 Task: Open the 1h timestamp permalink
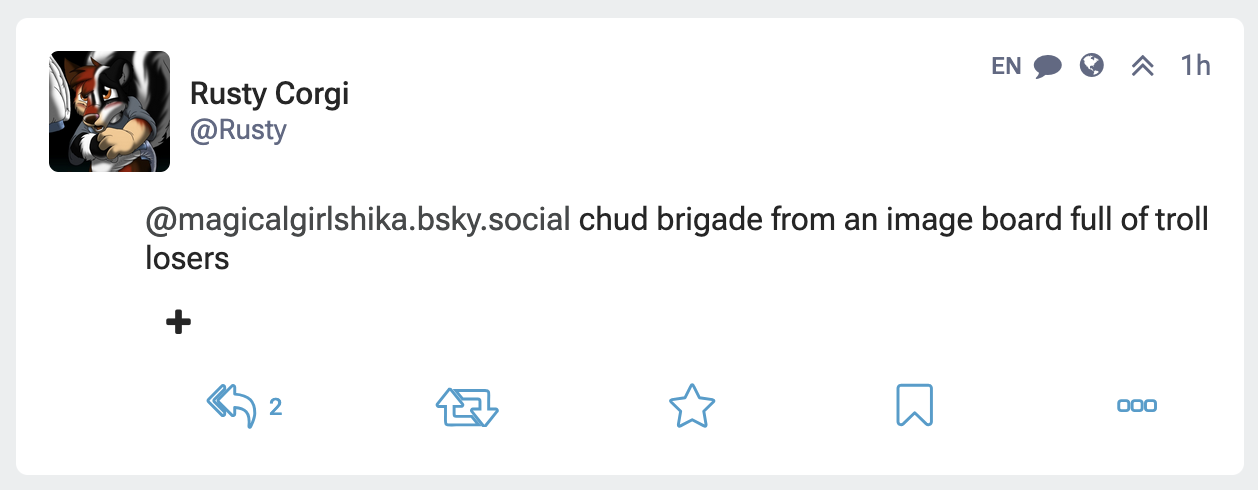(x=1195, y=66)
